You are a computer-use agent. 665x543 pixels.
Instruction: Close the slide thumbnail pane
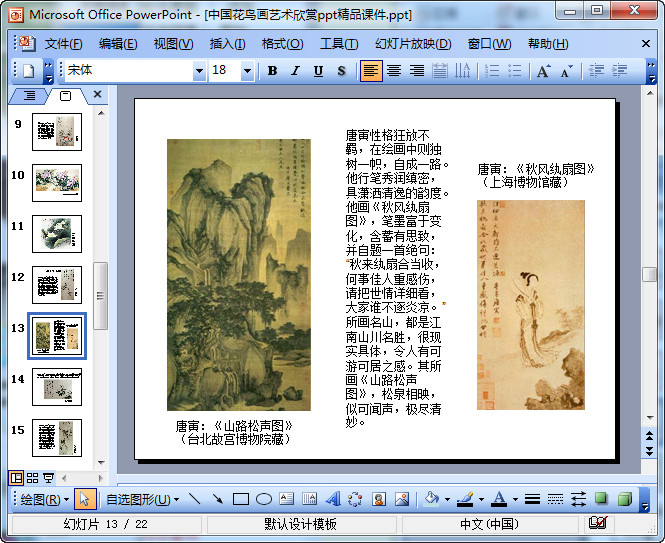98,94
